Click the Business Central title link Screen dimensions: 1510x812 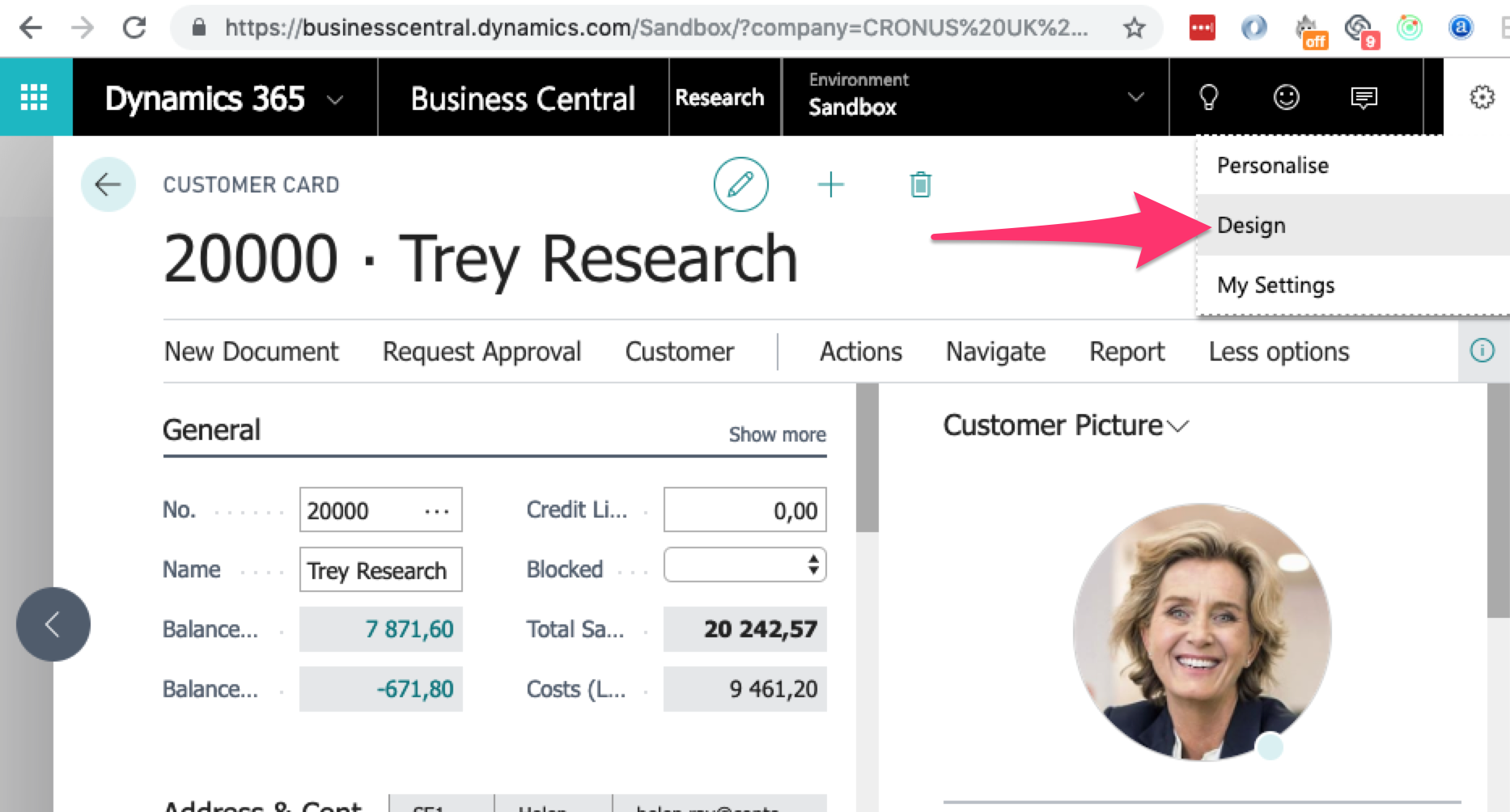pyautogui.click(x=523, y=98)
